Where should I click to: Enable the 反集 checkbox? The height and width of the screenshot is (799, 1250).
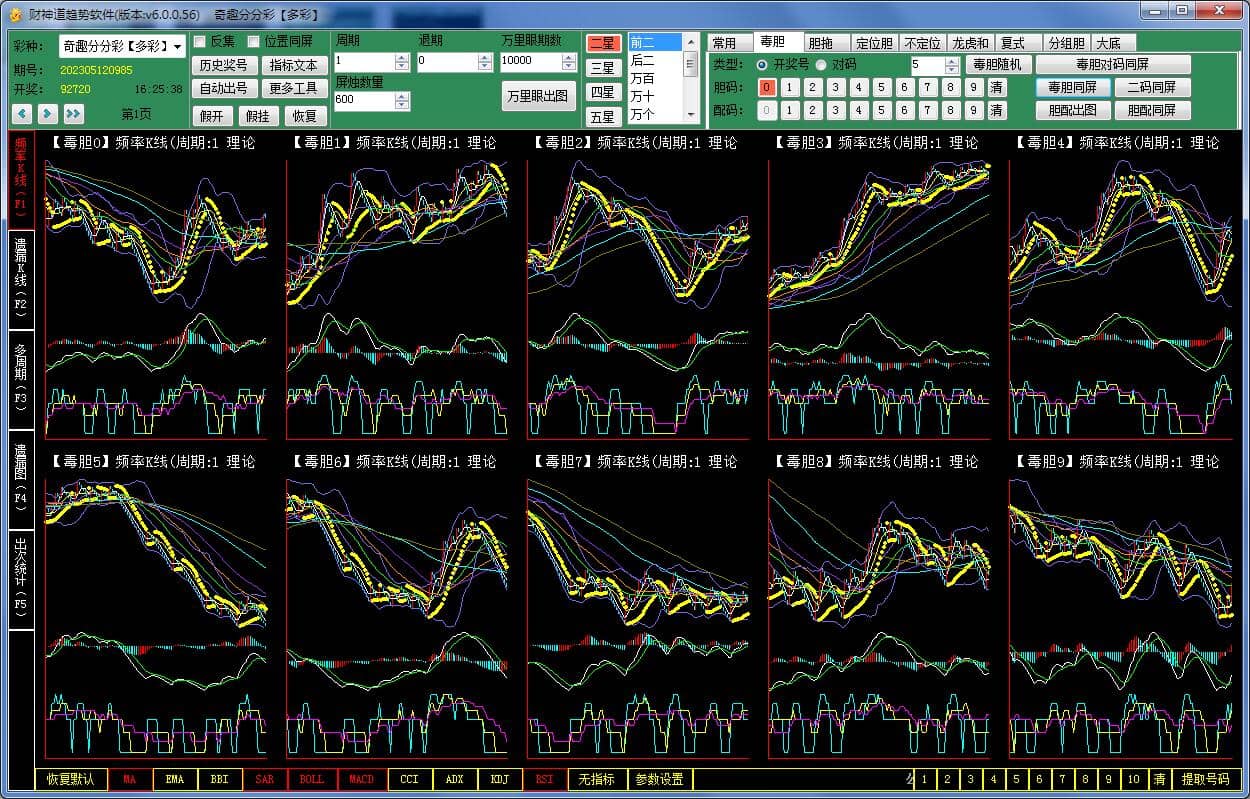pyautogui.click(x=200, y=42)
